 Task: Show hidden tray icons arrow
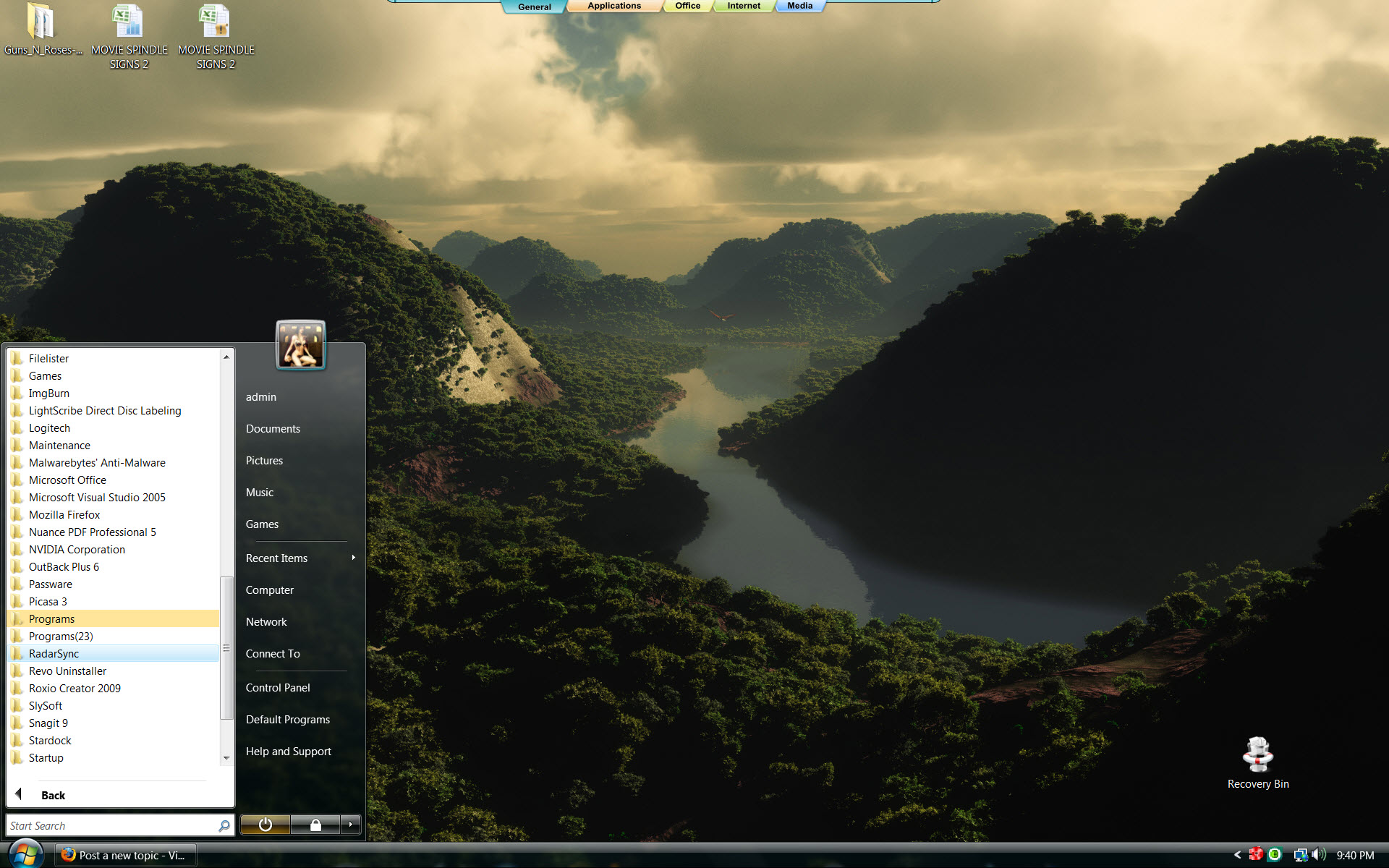point(1237,855)
